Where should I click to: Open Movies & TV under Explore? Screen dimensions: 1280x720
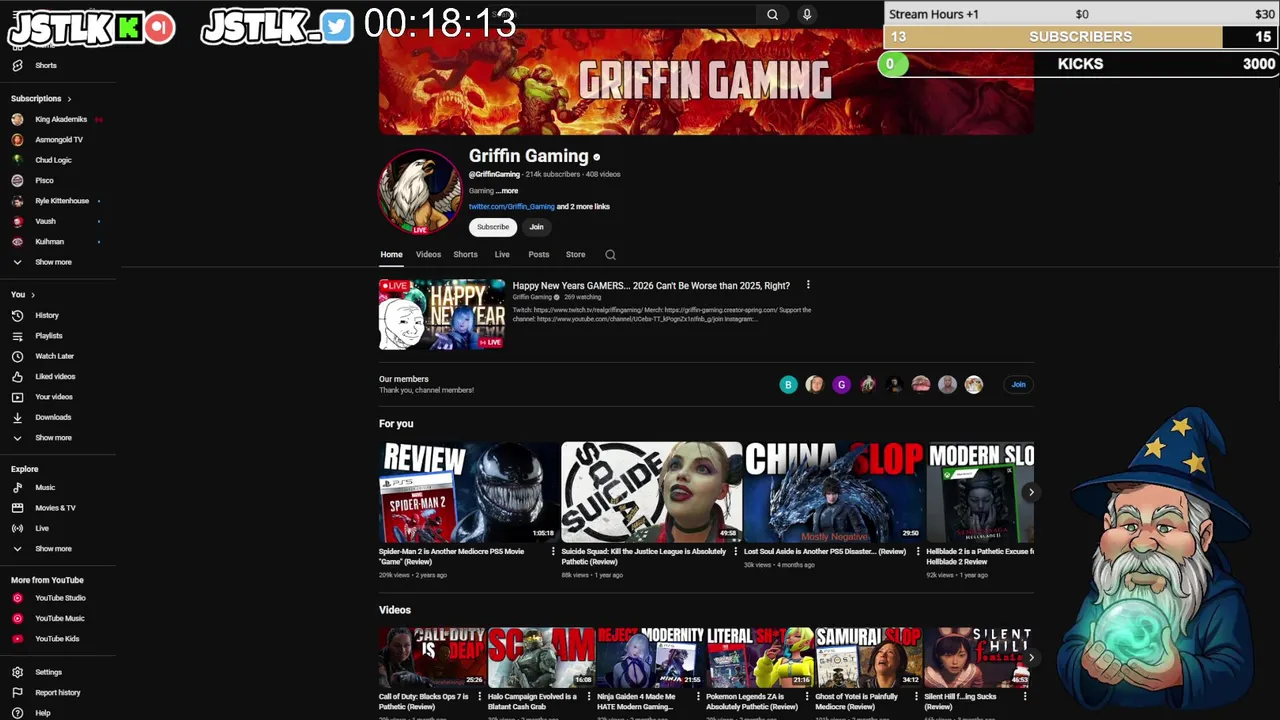[55, 508]
